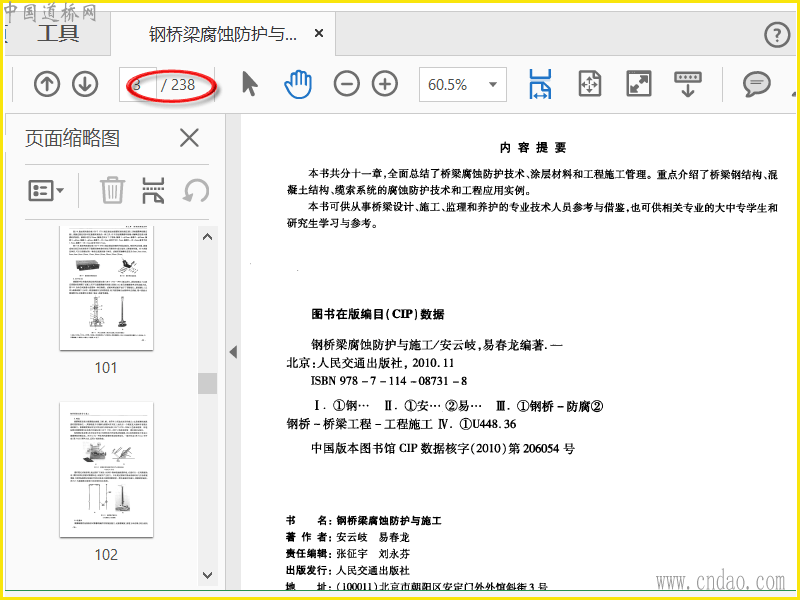Open the help question mark icon
Image resolution: width=800 pixels, height=600 pixels.
(x=777, y=35)
